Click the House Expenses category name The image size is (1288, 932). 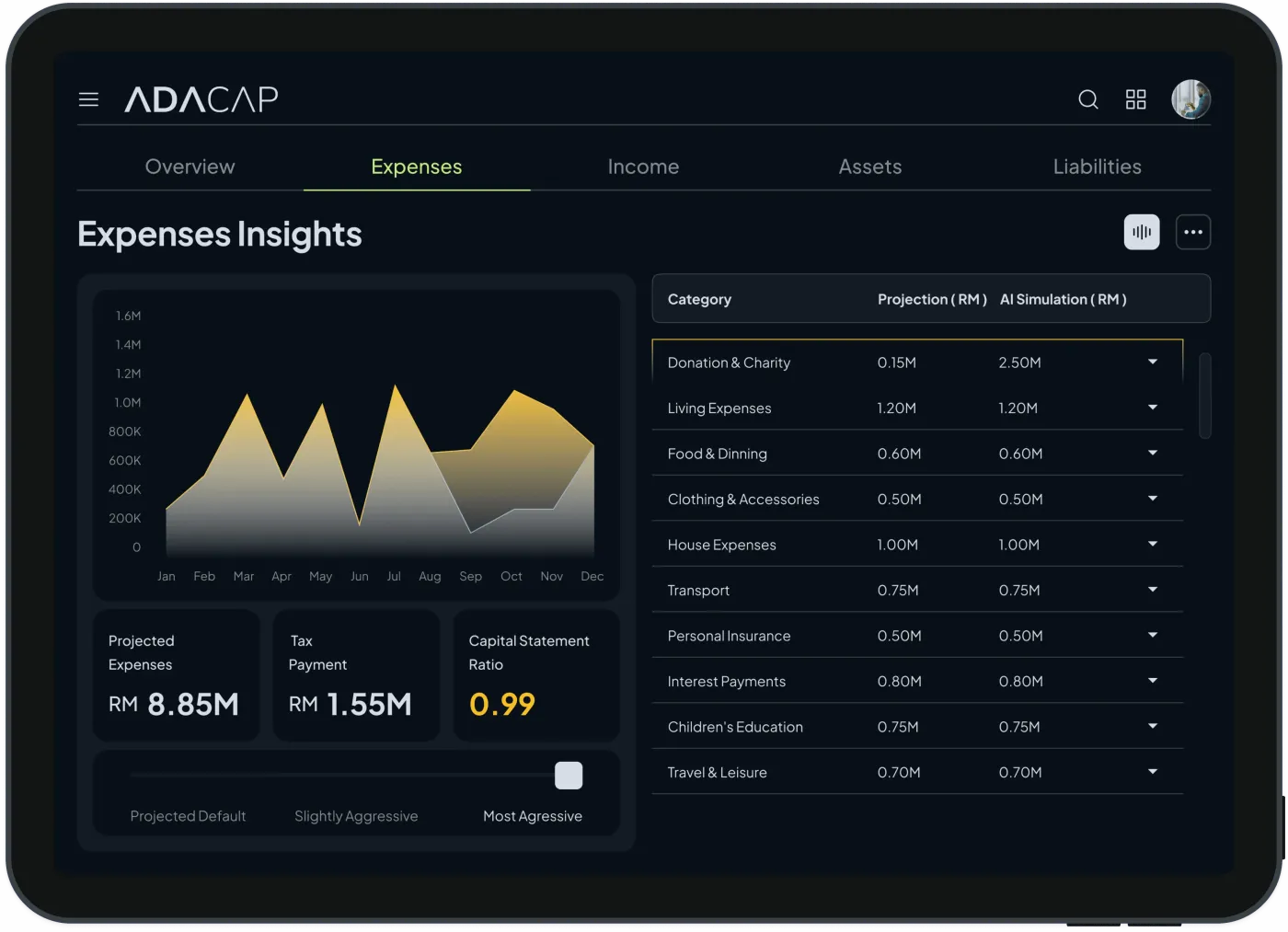click(x=721, y=545)
